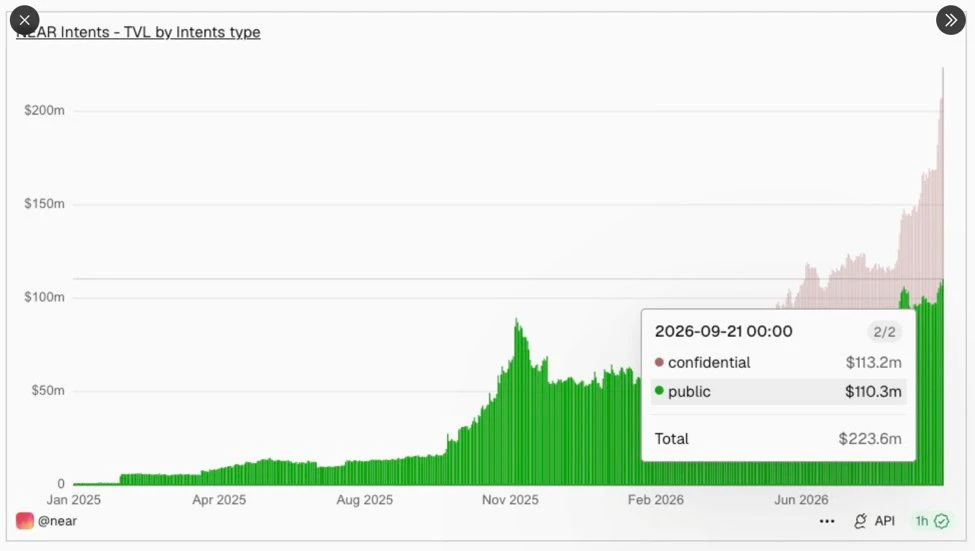
Task: Click the double-chevron next button
Action: [x=951, y=20]
